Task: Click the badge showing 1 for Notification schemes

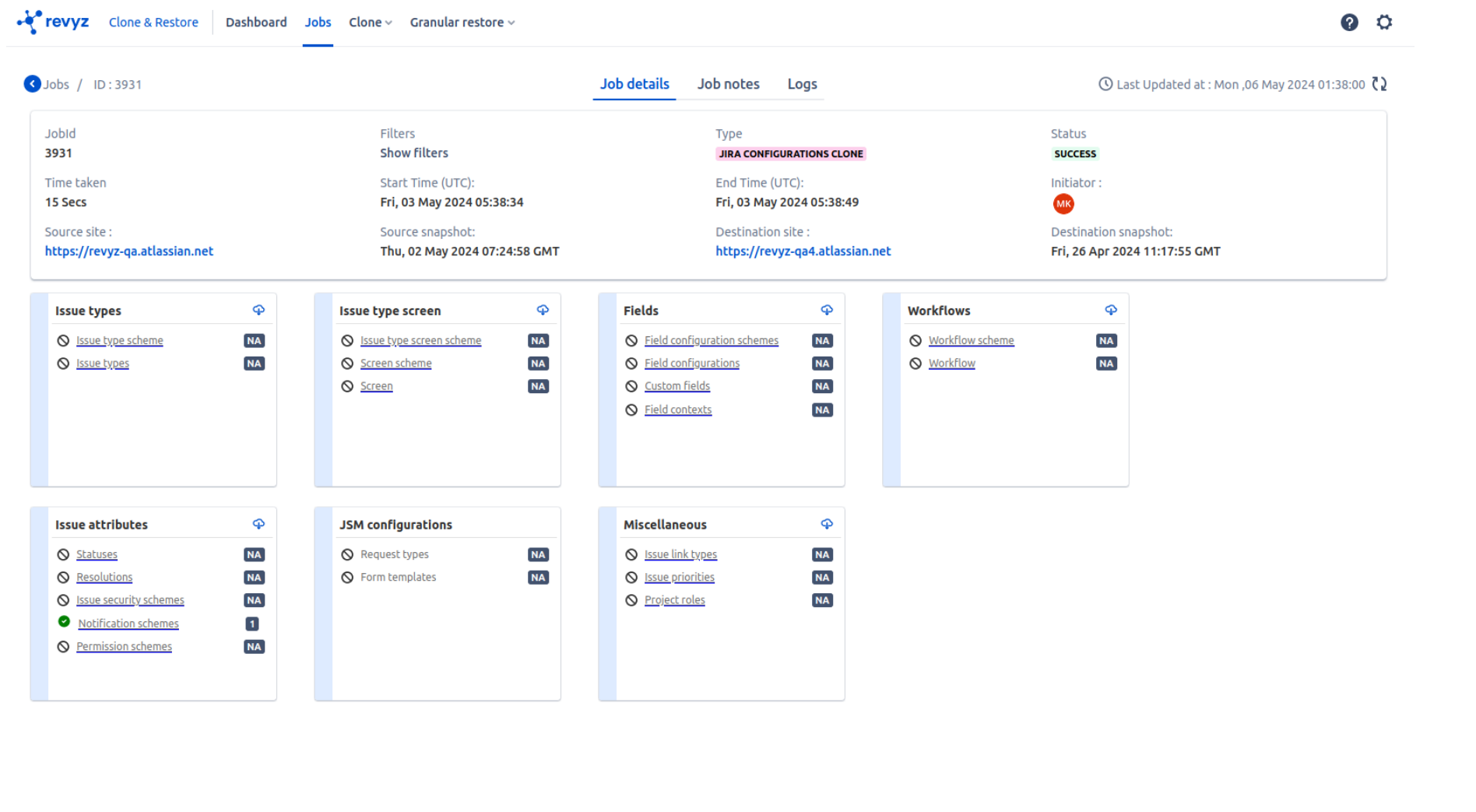Action: tap(252, 624)
